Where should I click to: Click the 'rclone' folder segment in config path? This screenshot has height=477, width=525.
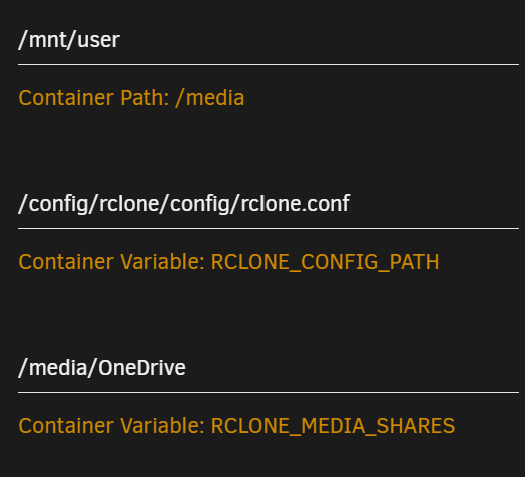pyautogui.click(x=129, y=204)
